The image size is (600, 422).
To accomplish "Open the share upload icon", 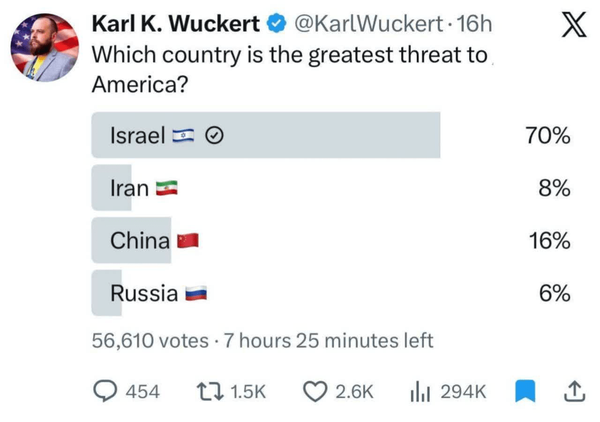I will (574, 391).
